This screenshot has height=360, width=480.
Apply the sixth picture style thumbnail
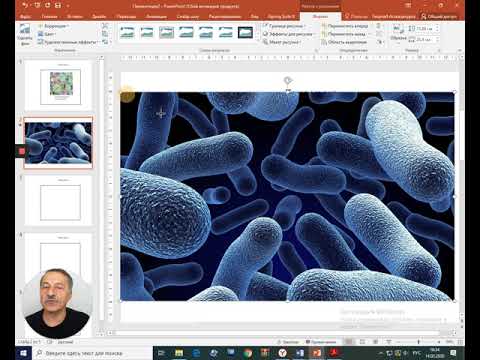(225, 33)
